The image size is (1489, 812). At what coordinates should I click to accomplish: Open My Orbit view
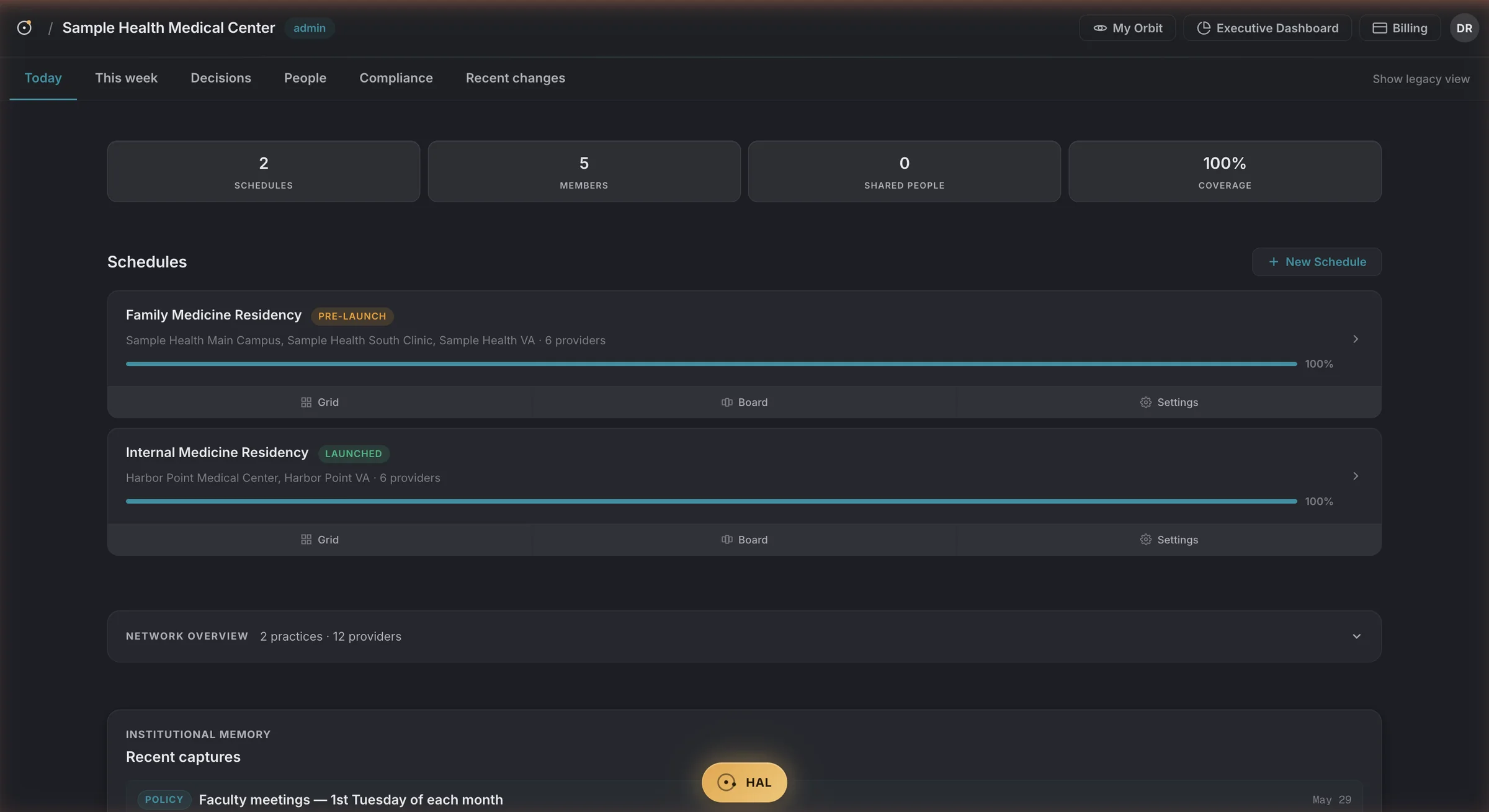(1127, 28)
